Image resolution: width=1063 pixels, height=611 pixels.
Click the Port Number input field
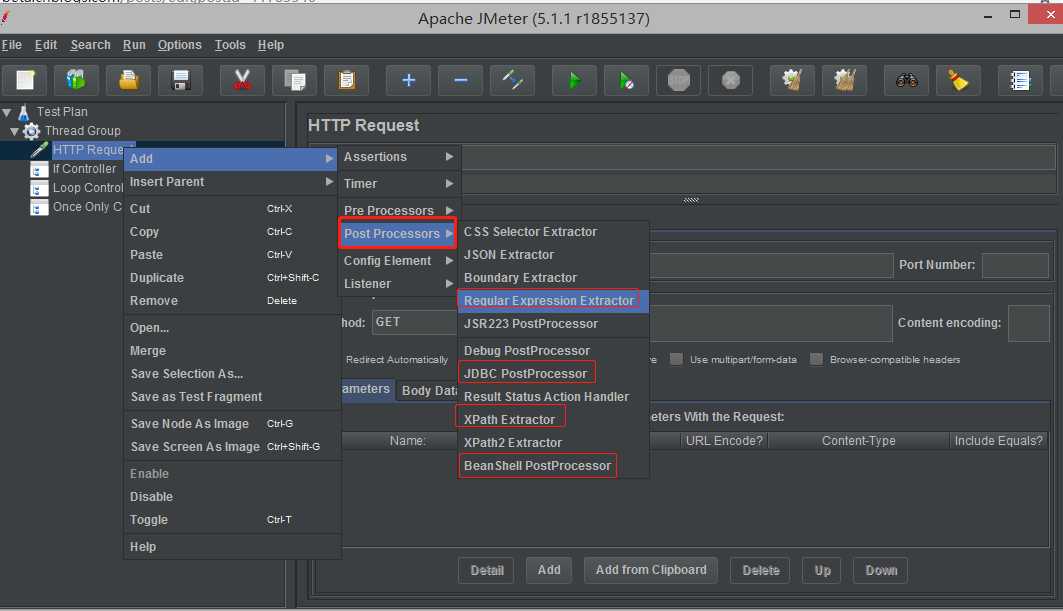(1015, 265)
